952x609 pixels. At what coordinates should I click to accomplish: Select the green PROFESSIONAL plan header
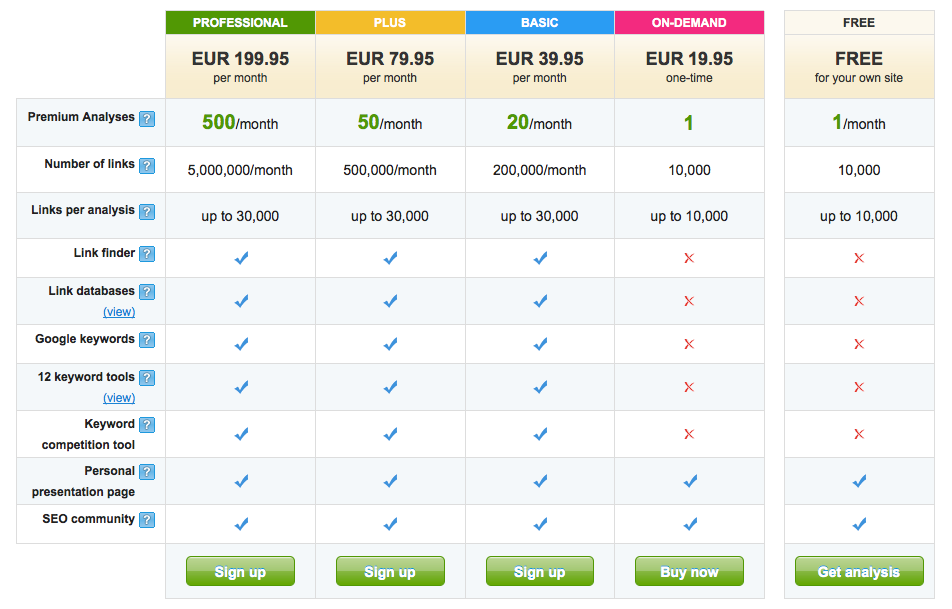click(x=240, y=22)
